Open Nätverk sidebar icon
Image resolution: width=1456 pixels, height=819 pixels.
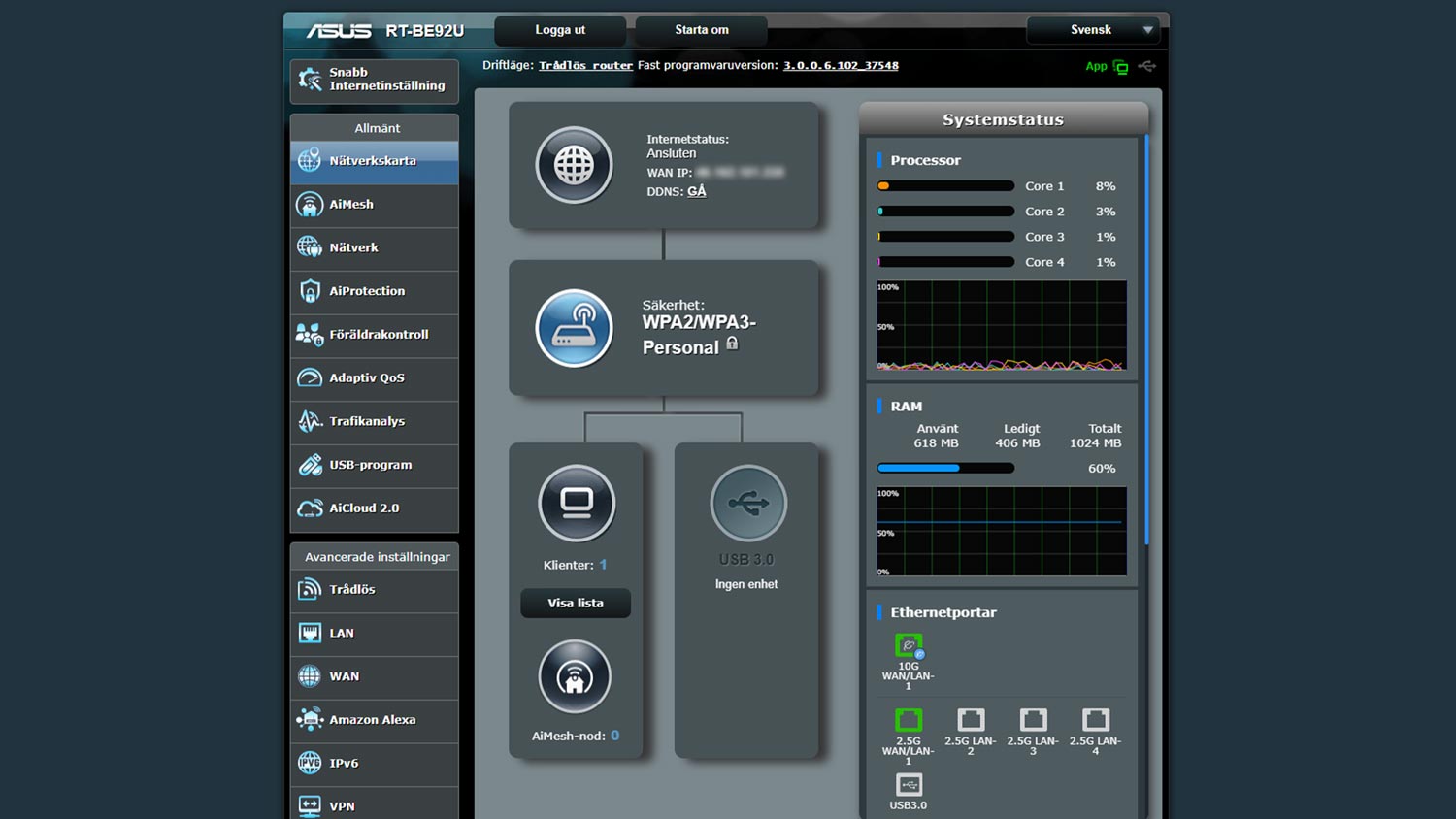(310, 247)
